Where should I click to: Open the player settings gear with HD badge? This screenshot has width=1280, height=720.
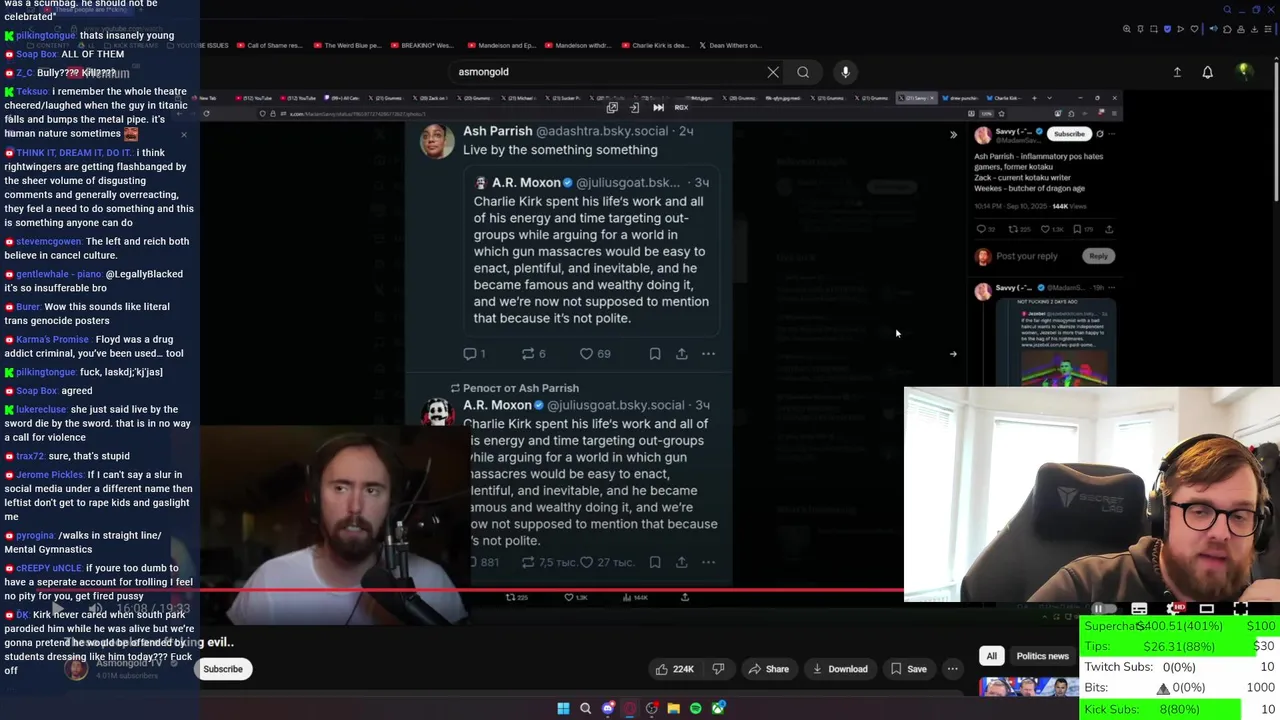(1174, 609)
